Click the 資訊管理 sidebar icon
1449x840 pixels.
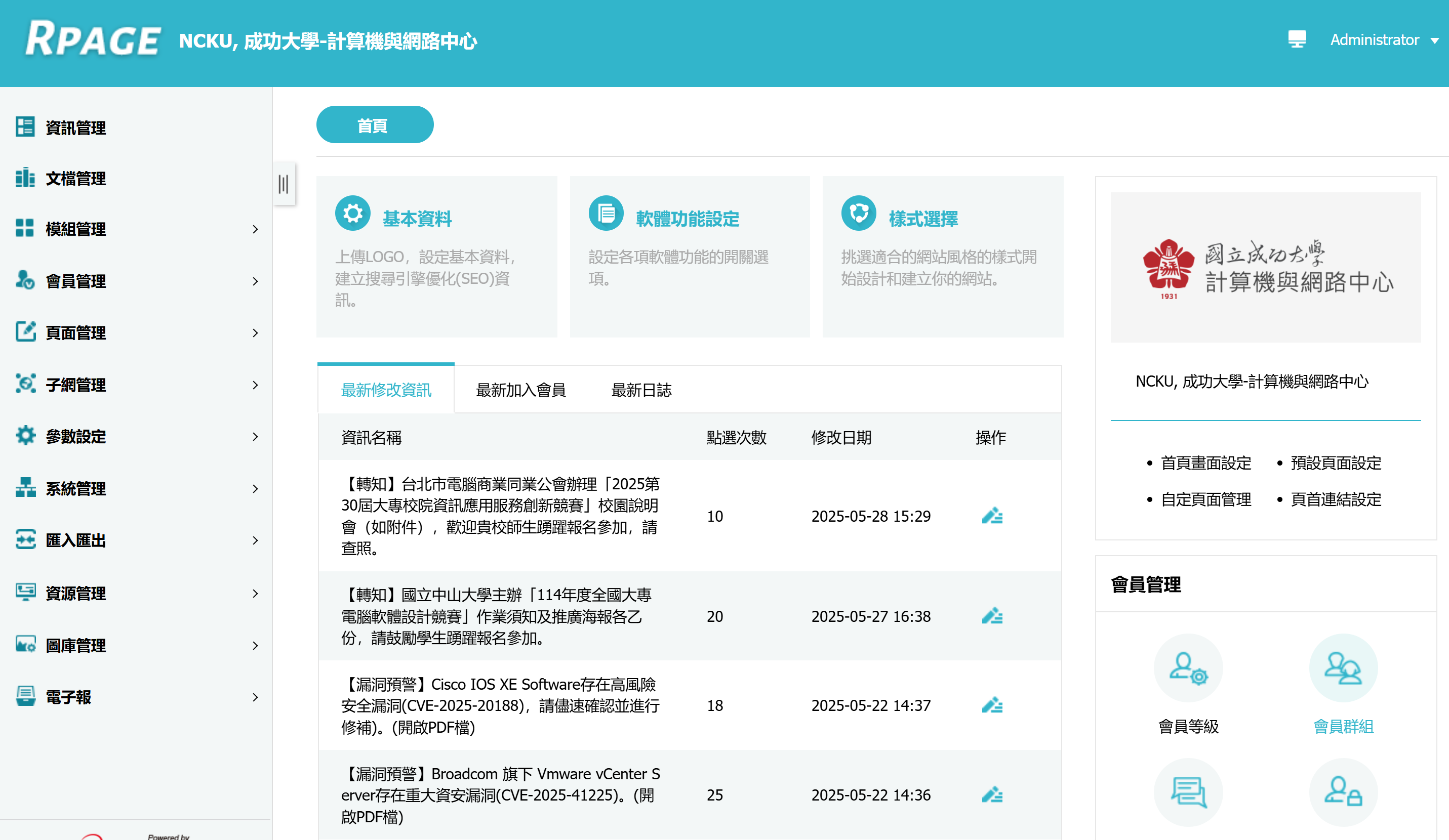pos(25,127)
